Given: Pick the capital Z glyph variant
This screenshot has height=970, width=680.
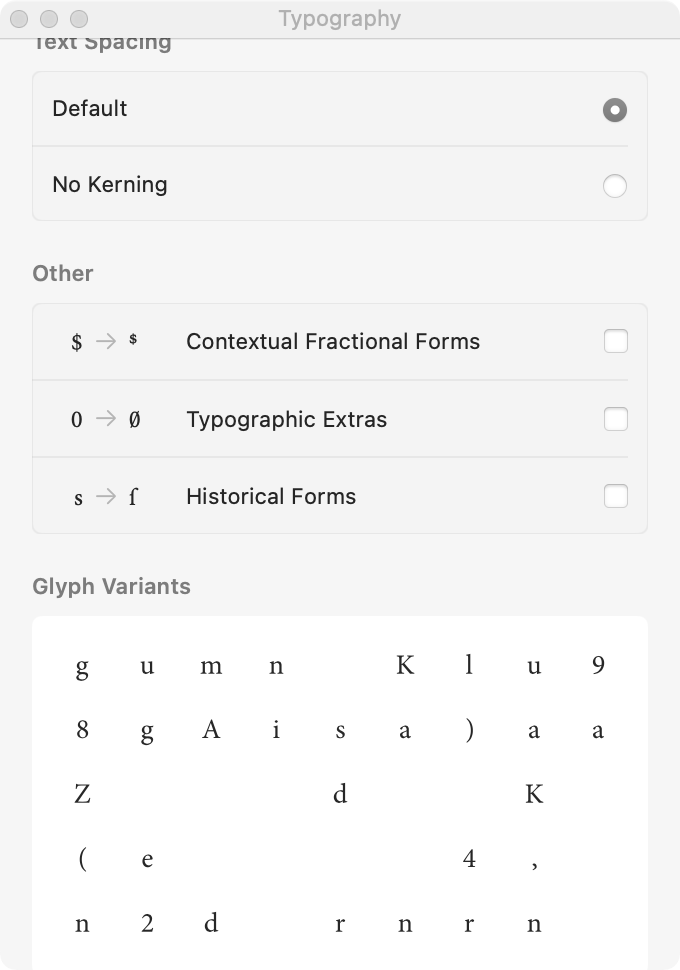Looking at the screenshot, I should pos(82,794).
